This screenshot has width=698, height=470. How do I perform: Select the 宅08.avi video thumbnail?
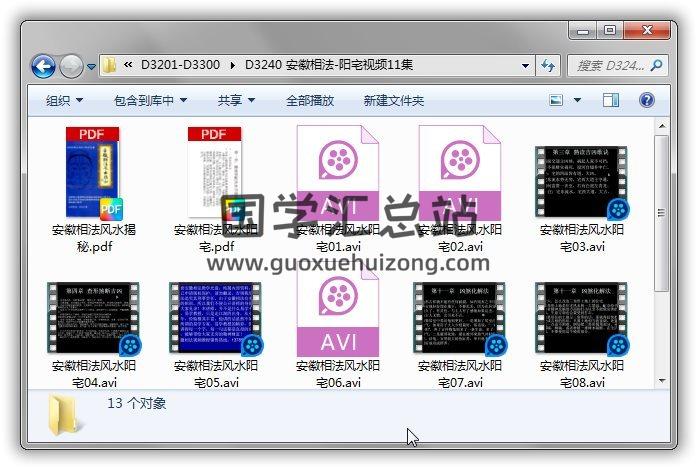coord(581,319)
